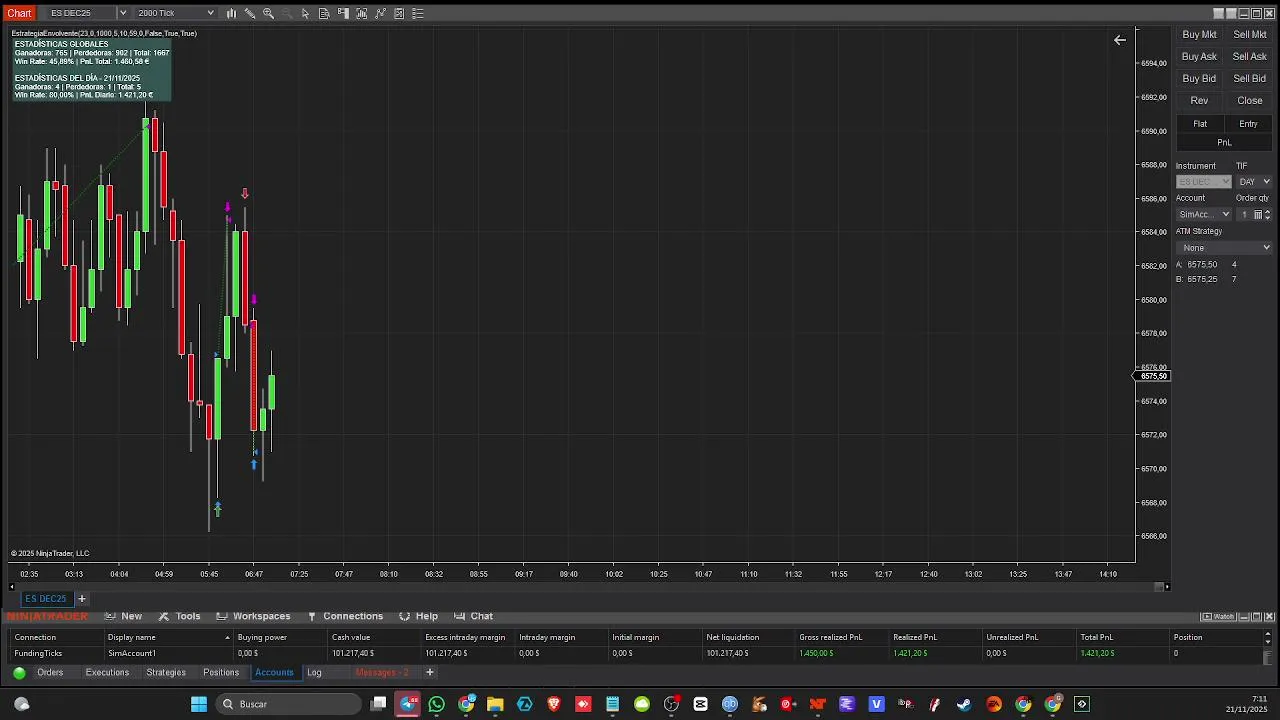Open the TIF DAY dropdown
The width and height of the screenshot is (1280, 720).
pyautogui.click(x=1254, y=182)
